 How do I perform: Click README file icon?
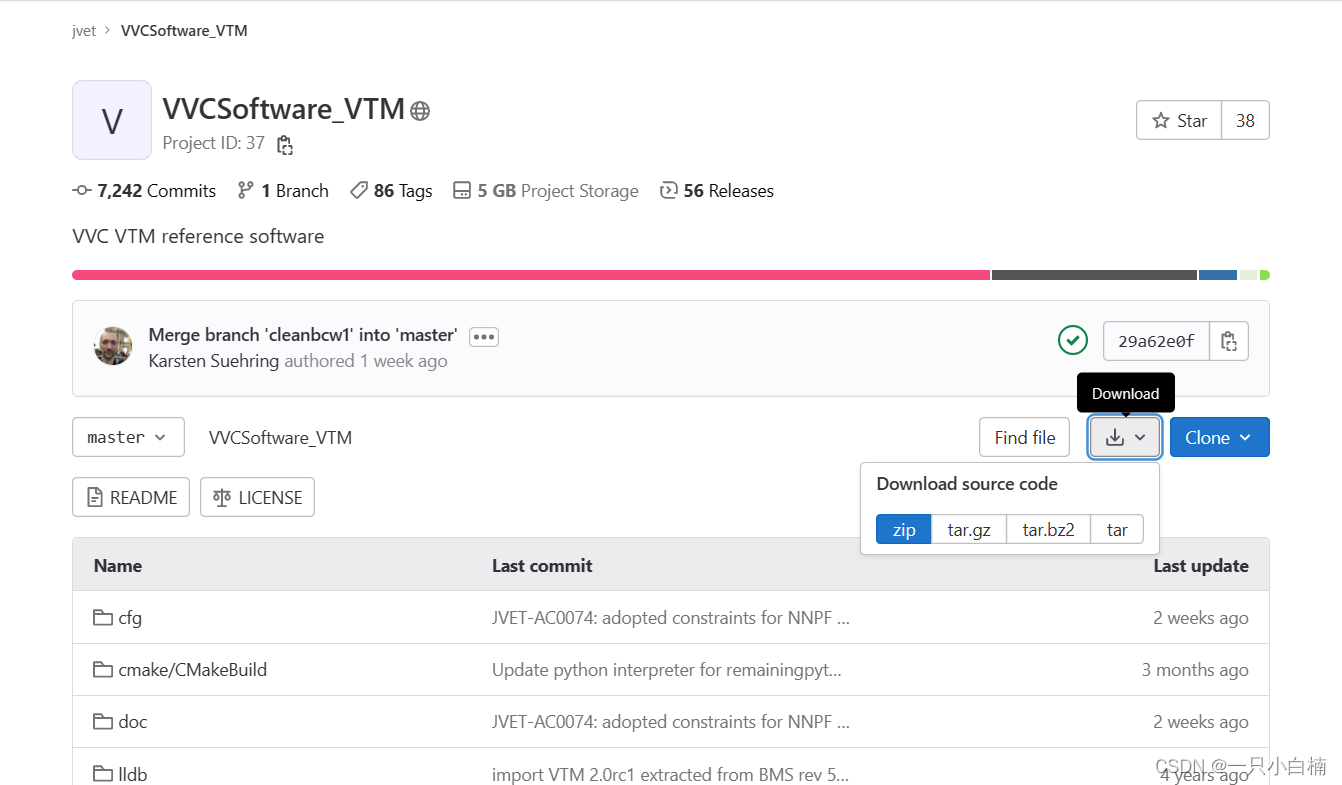pos(95,497)
